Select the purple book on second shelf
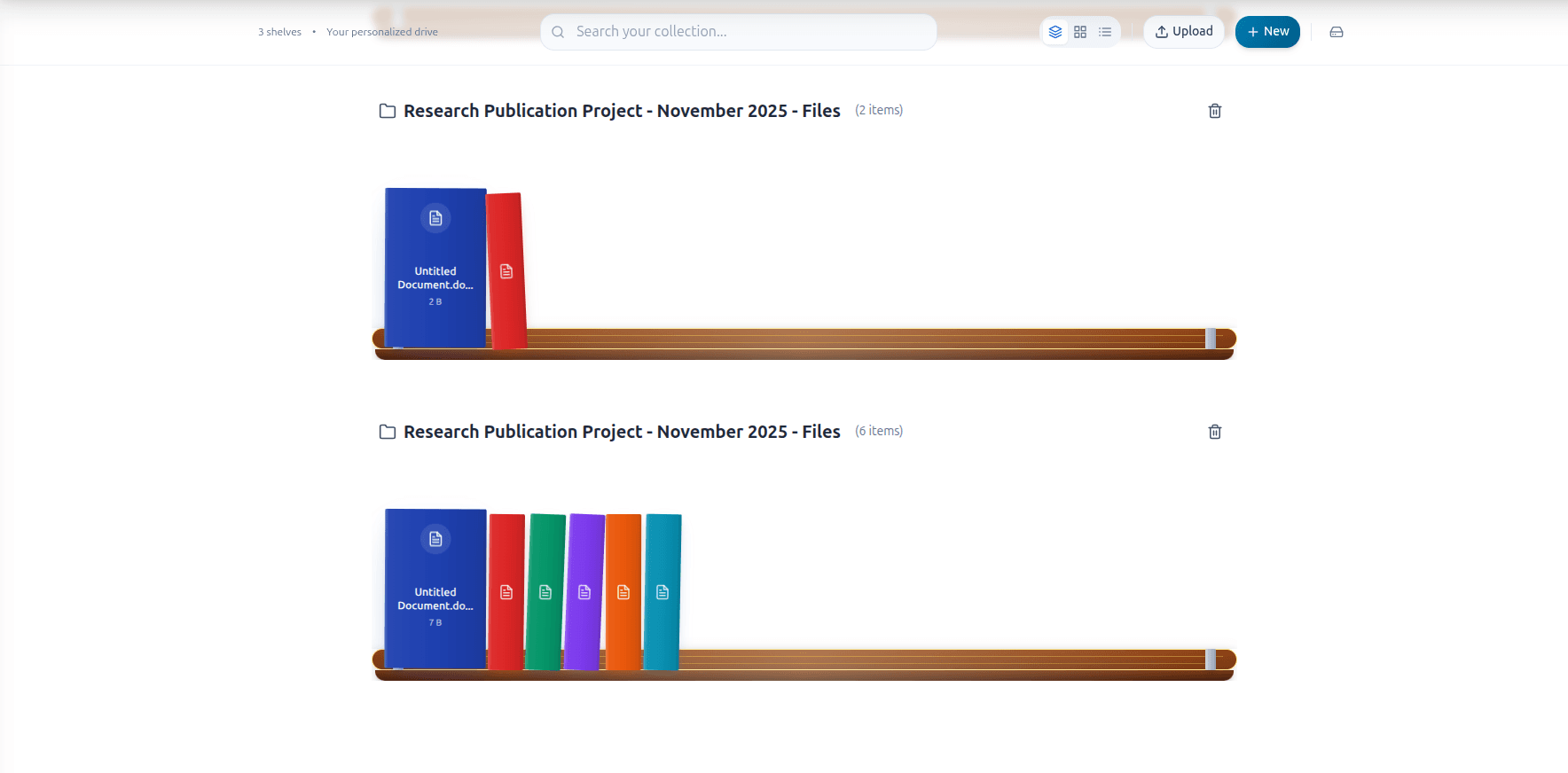1568x773 pixels. [x=584, y=592]
